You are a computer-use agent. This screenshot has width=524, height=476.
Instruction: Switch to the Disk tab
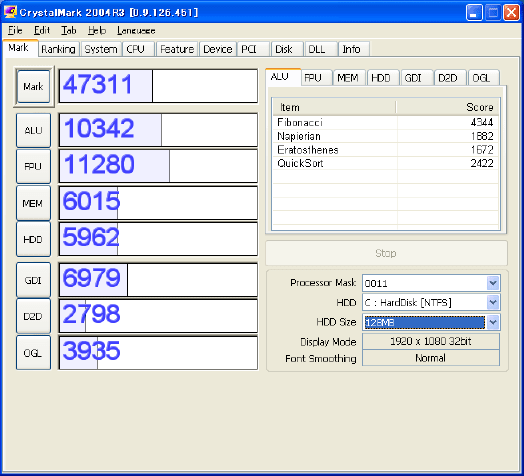[x=287, y=49]
